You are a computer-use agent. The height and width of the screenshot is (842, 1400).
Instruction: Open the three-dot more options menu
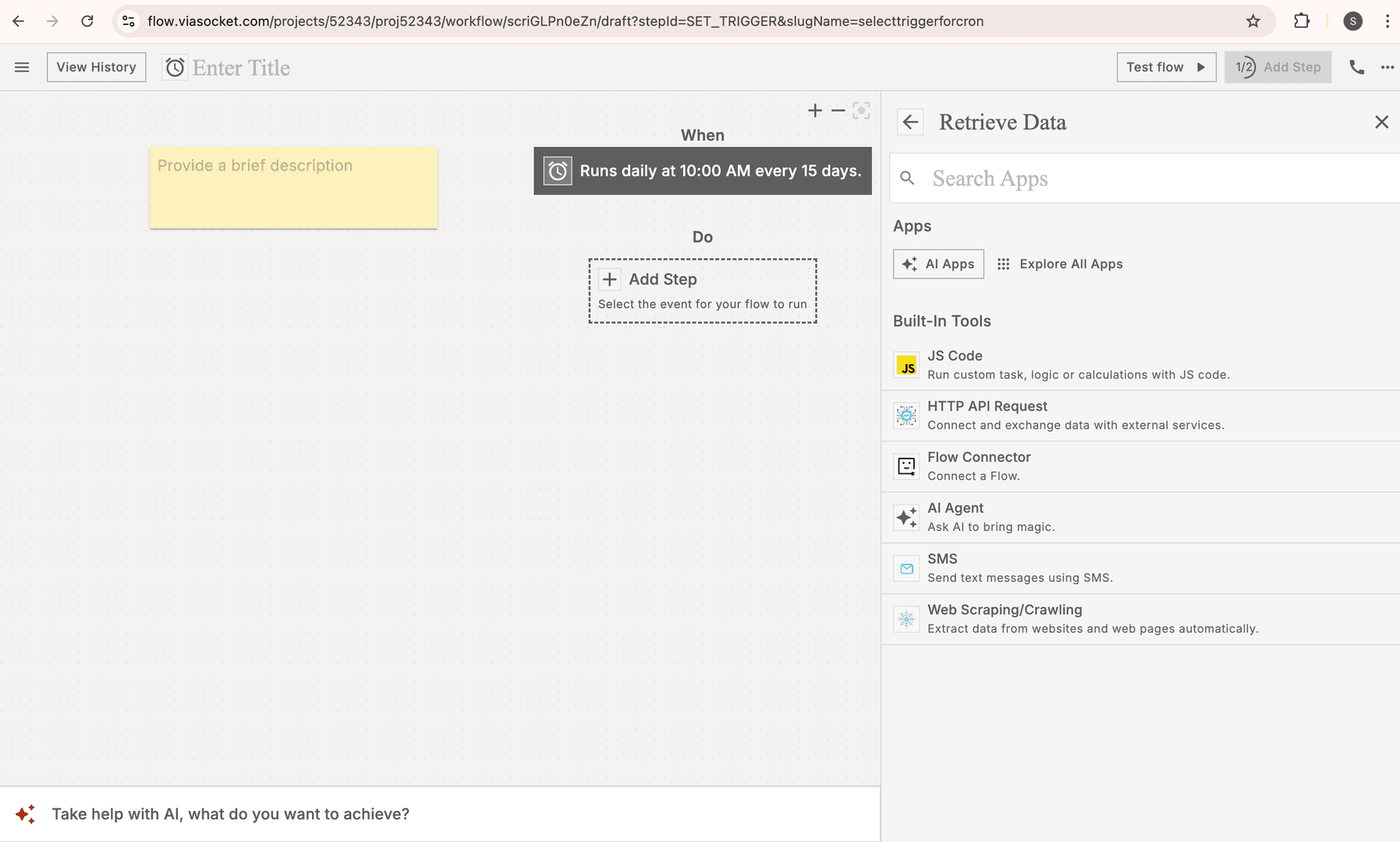pyautogui.click(x=1387, y=68)
